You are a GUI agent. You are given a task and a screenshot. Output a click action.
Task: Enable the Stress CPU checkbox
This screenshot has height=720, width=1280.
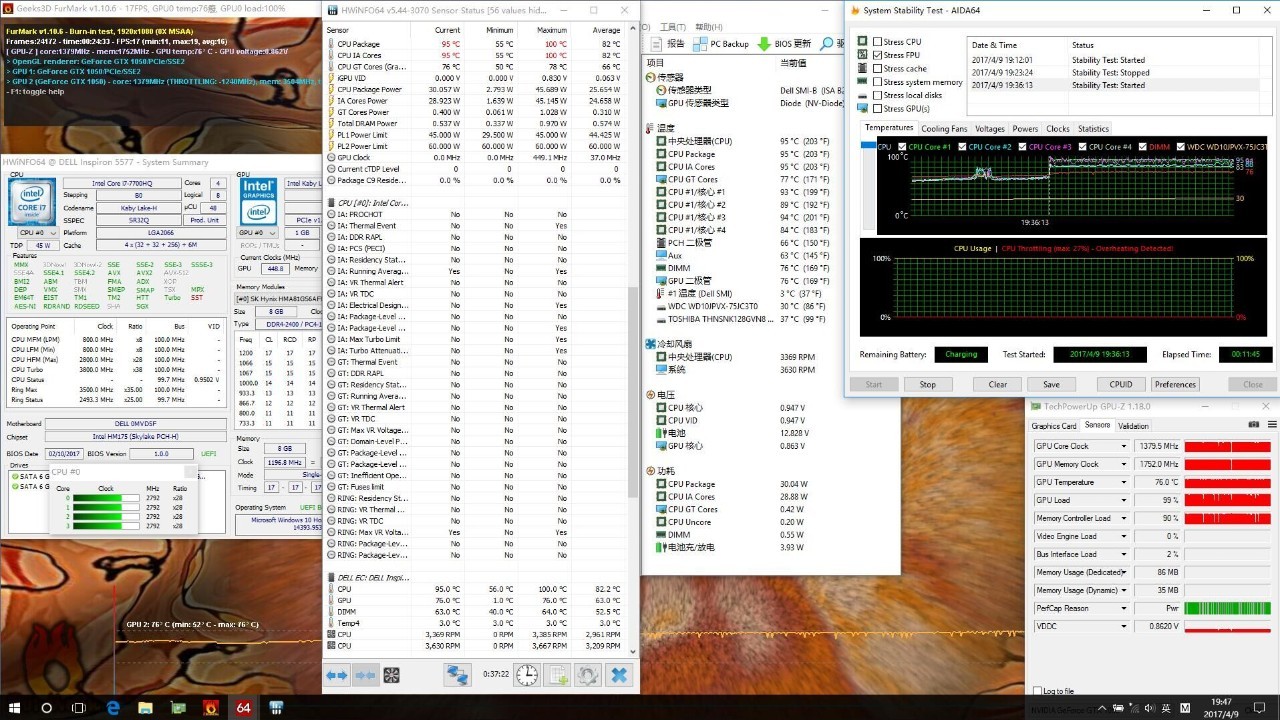coord(877,42)
